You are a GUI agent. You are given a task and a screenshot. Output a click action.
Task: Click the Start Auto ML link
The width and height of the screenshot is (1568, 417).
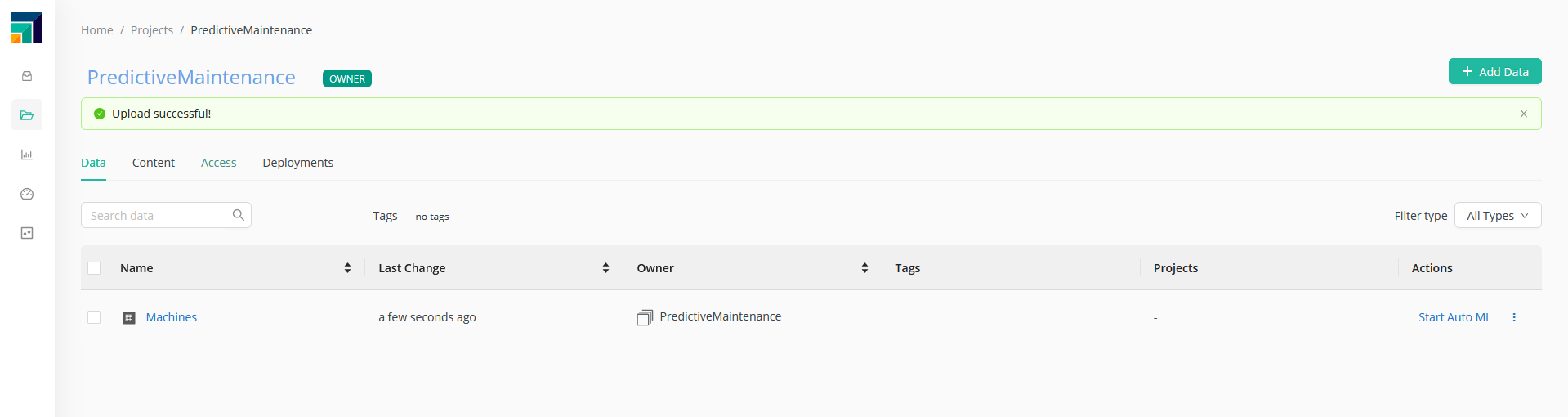[1454, 317]
